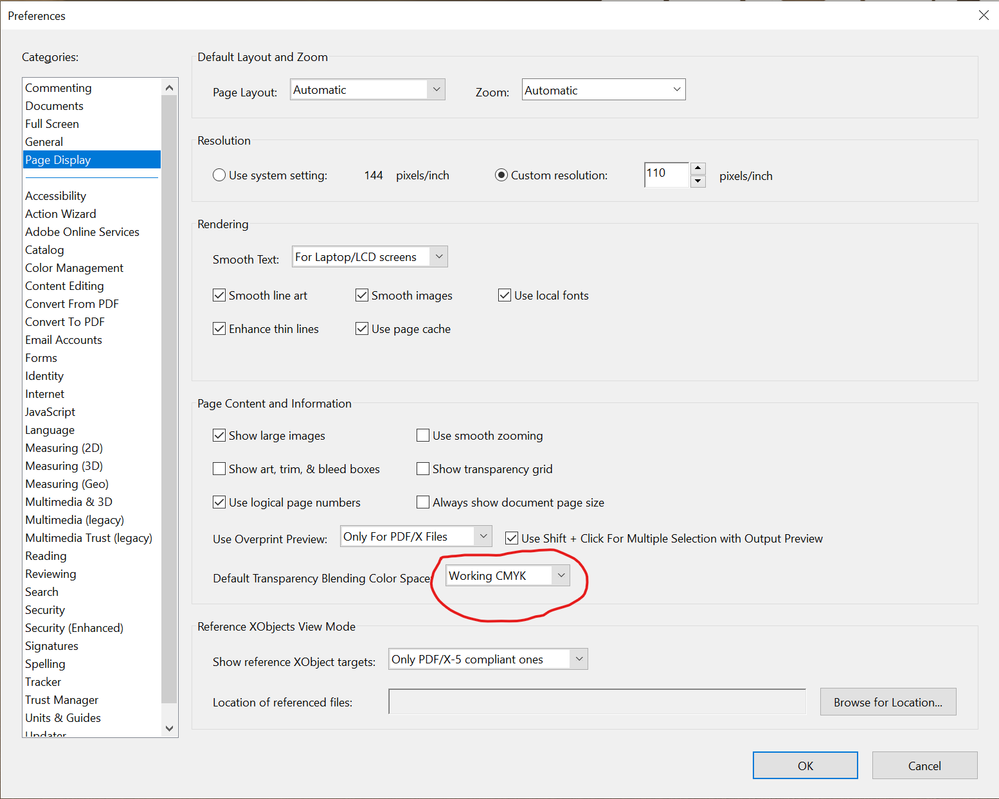This screenshot has height=799, width=999.
Task: Select Use system setting radio button
Action: pos(219,175)
